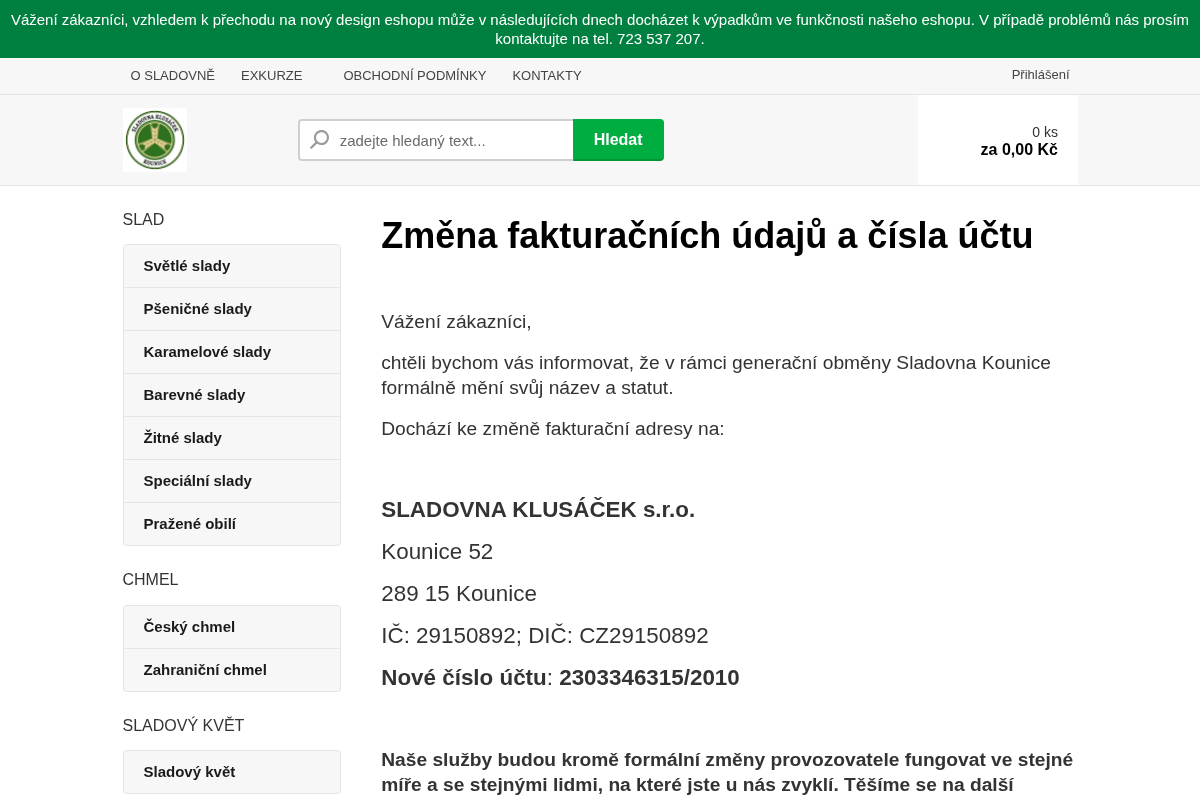1200x800 pixels.
Task: Select Světlé slady category
Action: [232, 266]
